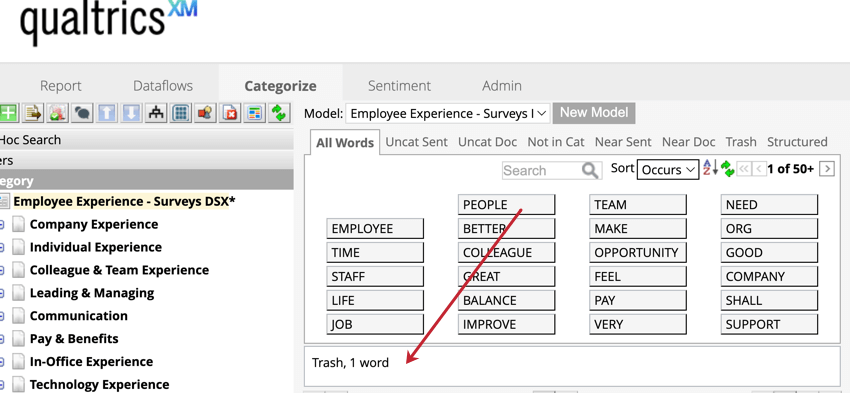This screenshot has width=850, height=393.
Task: Select the Pay & Benefits category
Action: 74,339
